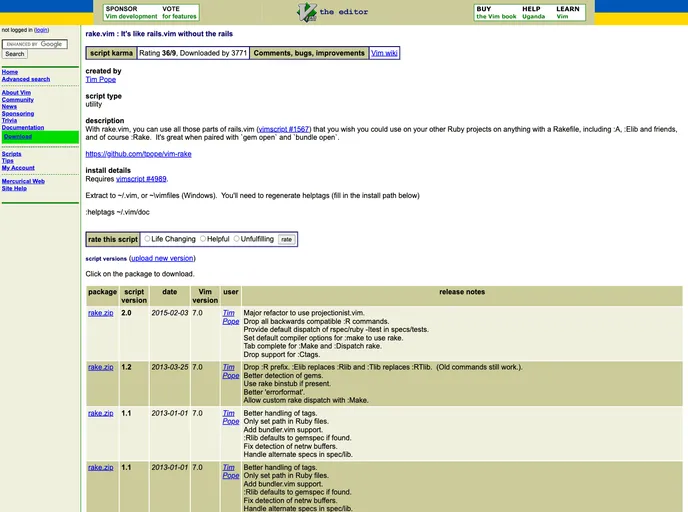Open Advanced search in sidebar
Screen dimensions: 688x512
click(x=26, y=79)
